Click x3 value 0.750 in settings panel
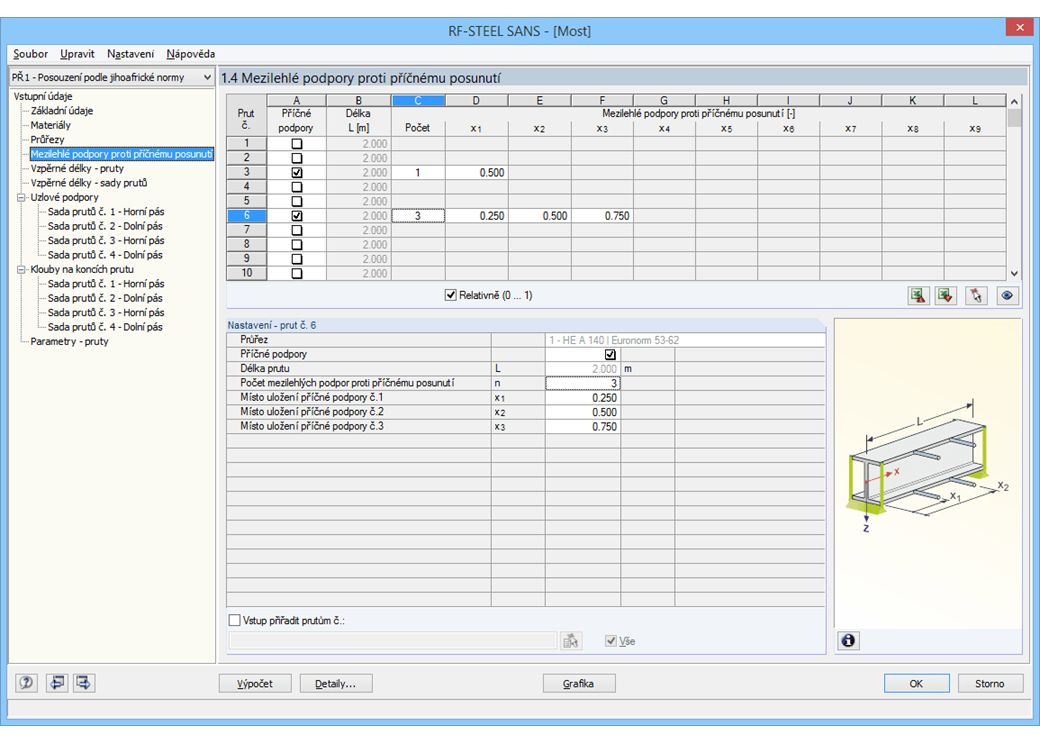Screen dimensions: 1040x744 point(582,426)
